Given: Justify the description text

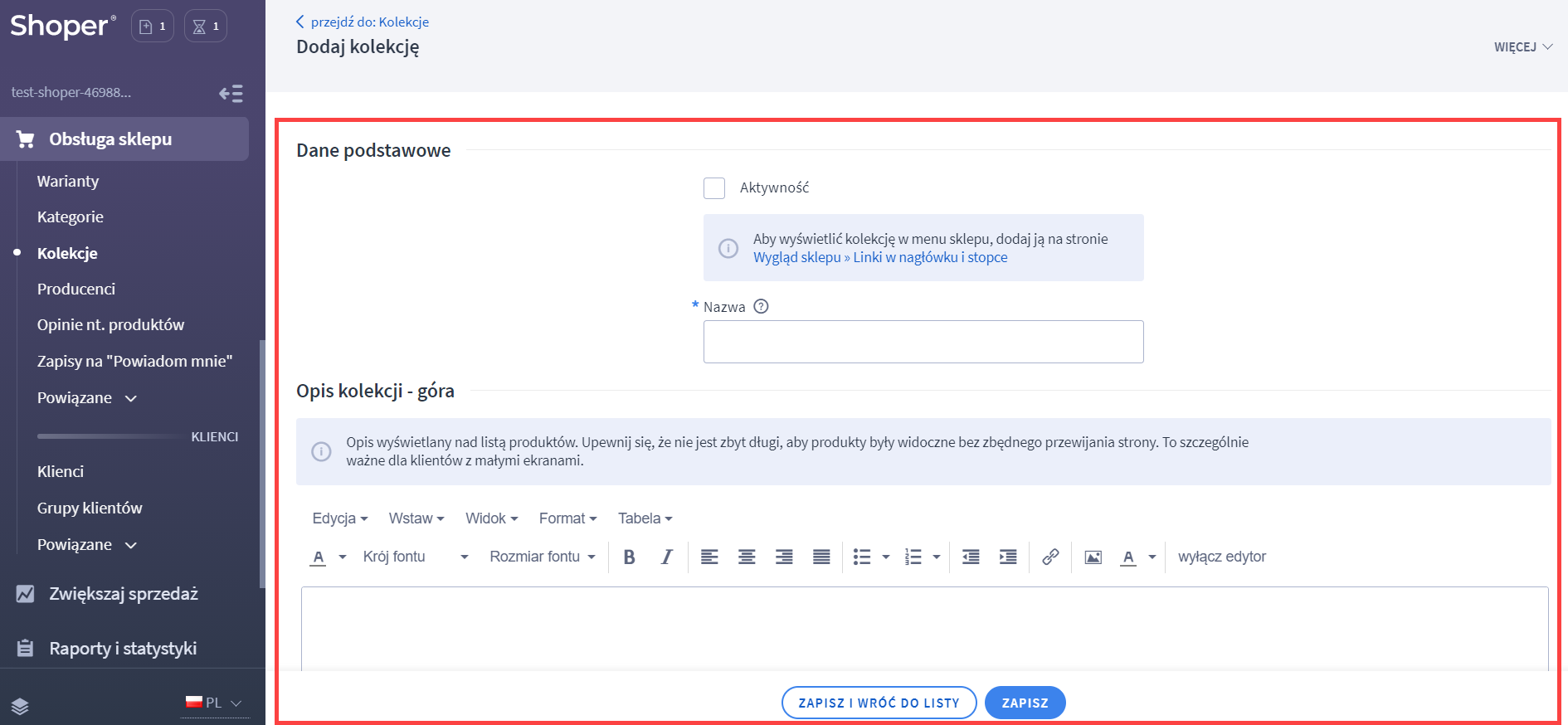Looking at the screenshot, I should click(x=821, y=557).
